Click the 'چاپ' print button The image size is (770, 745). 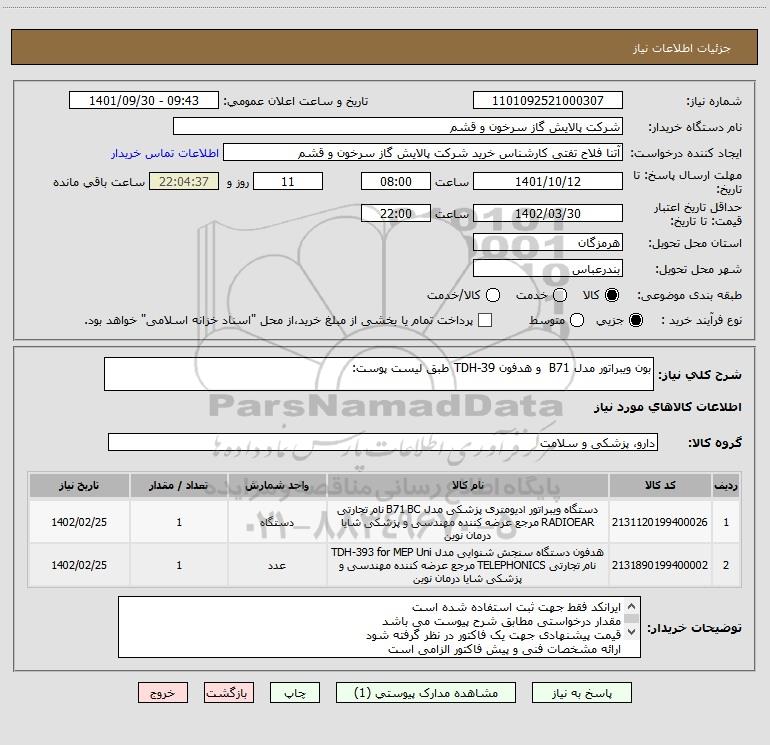point(295,693)
